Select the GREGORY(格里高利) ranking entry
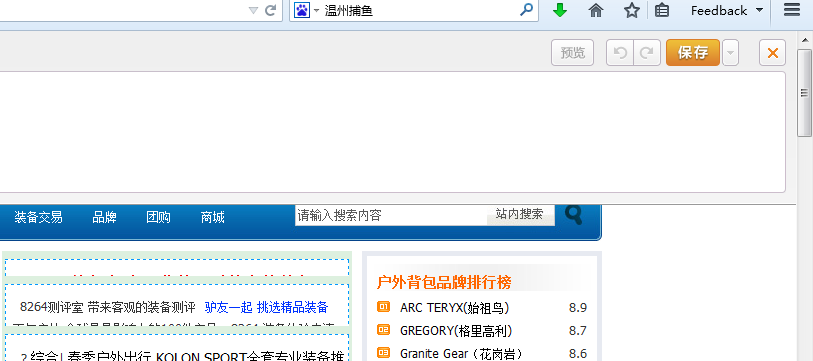This screenshot has height=361, width=813. [x=456, y=330]
